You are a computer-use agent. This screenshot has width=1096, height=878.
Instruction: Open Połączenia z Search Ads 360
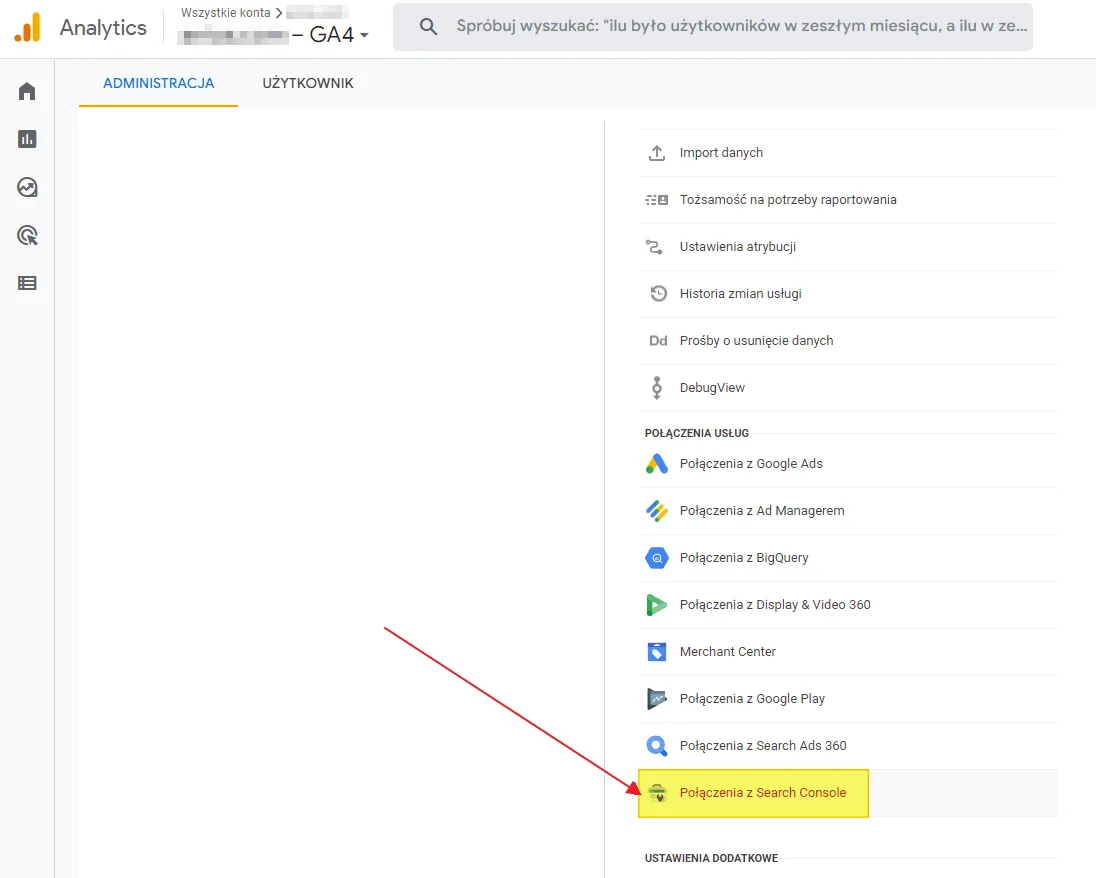click(x=848, y=746)
